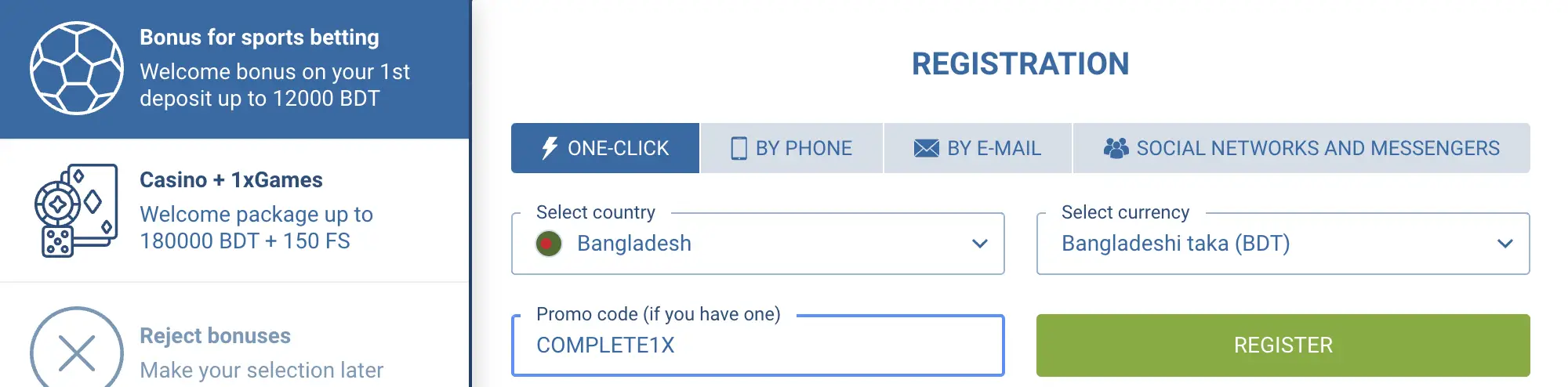Open the Select country dropdown
The width and height of the screenshot is (1568, 387).
tap(757, 244)
